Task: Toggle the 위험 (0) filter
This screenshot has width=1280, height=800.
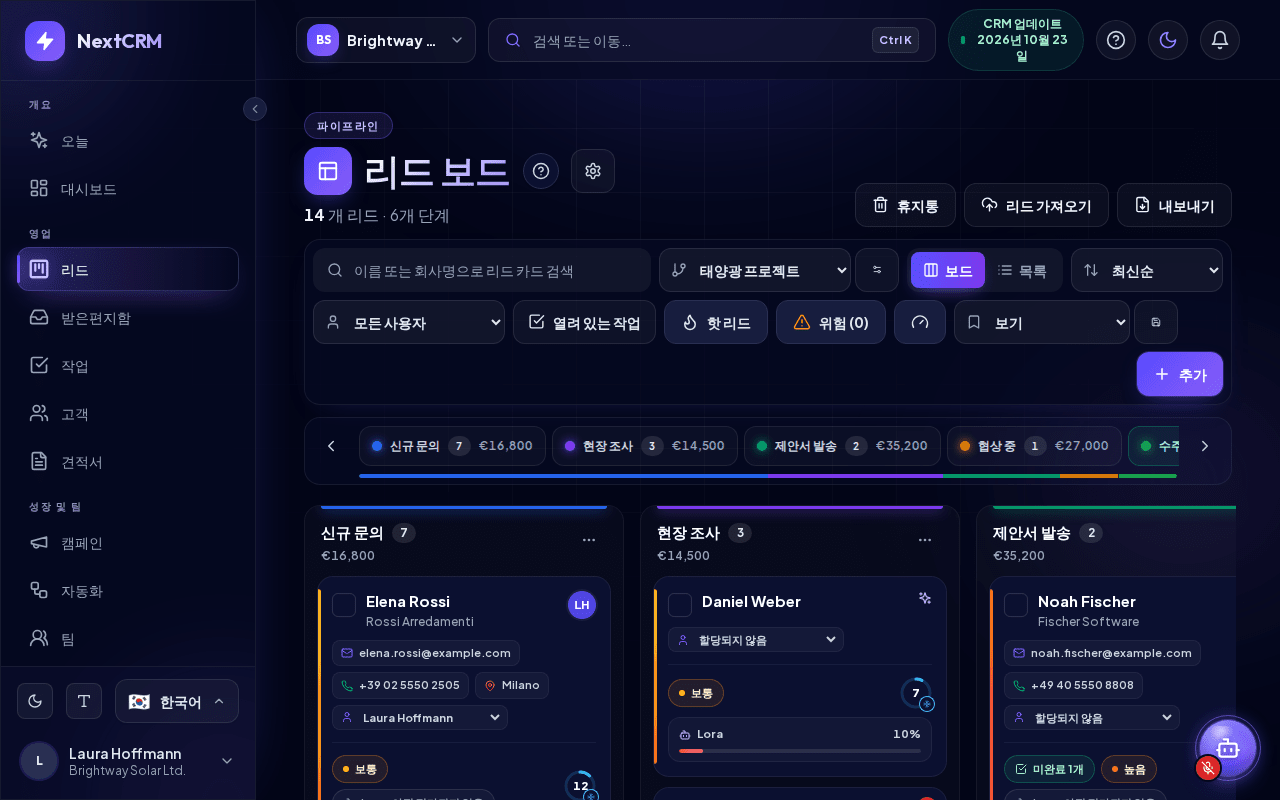Action: 831,322
